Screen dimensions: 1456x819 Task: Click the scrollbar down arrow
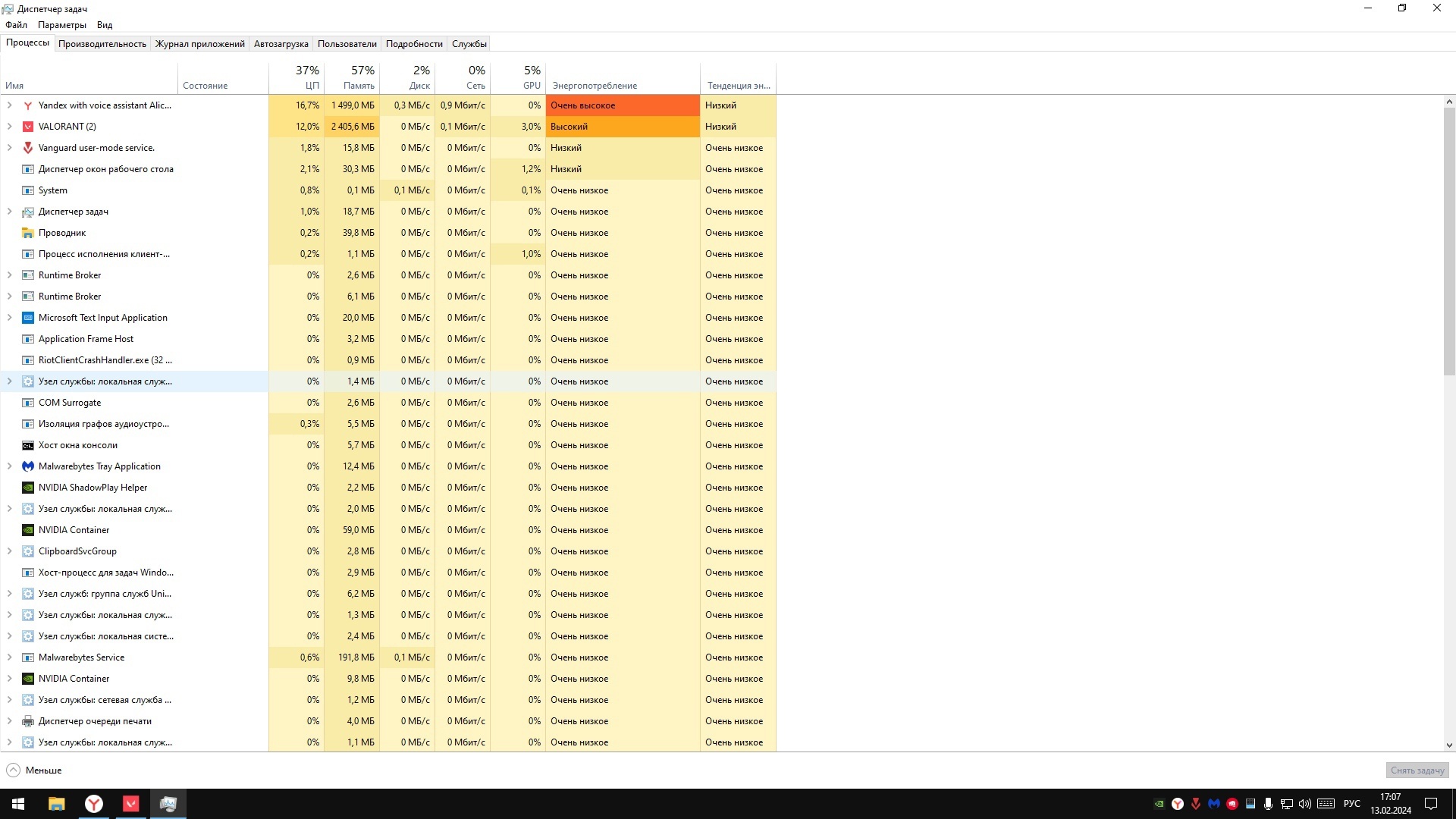click(x=1449, y=745)
